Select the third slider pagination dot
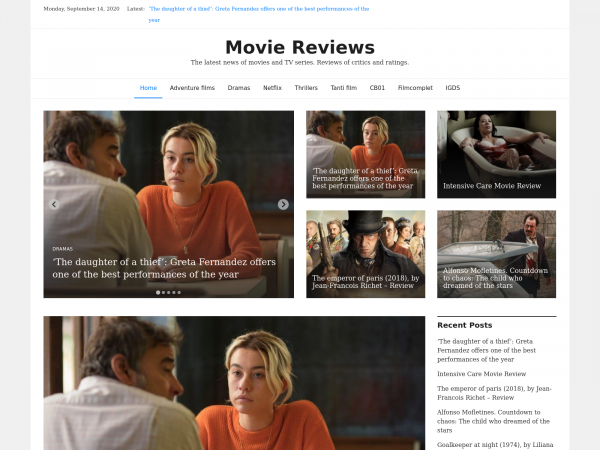The height and width of the screenshot is (450, 600). tap(168, 292)
